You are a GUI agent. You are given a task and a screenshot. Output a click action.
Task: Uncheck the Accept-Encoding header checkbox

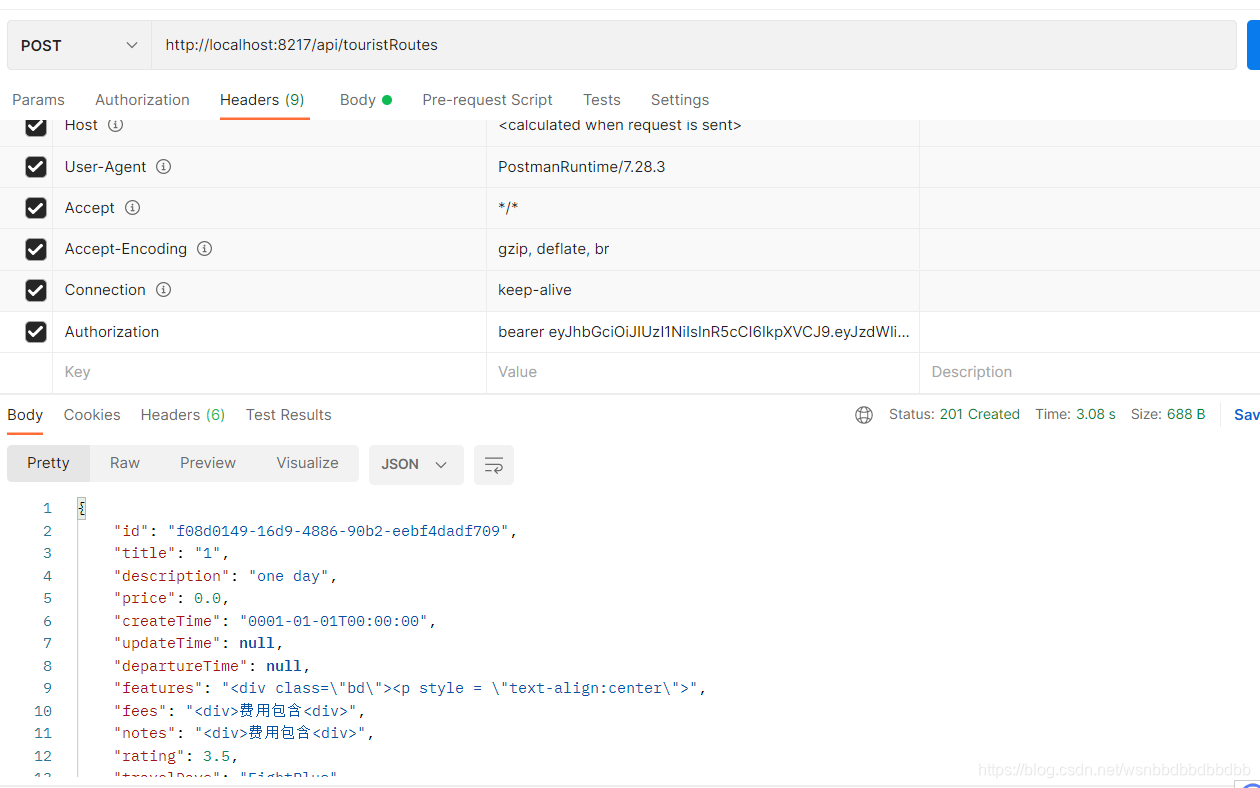(36, 249)
